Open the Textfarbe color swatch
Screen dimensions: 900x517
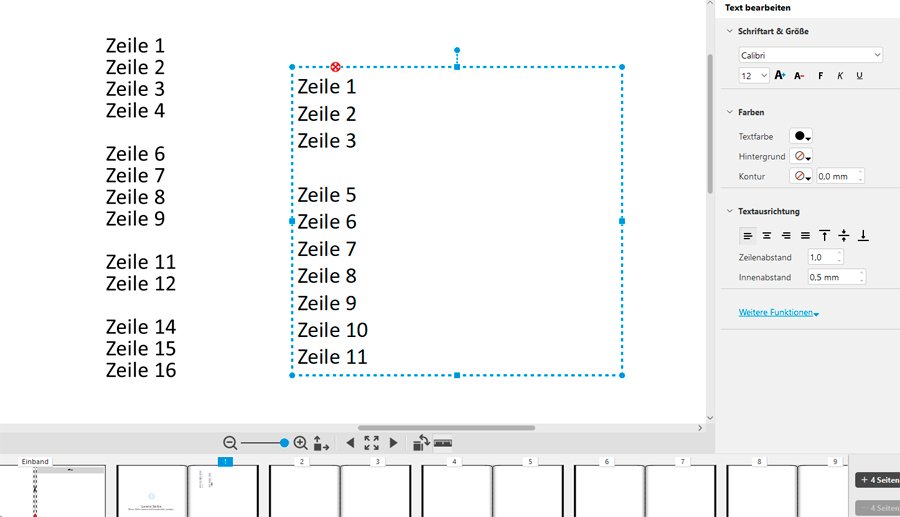(x=801, y=136)
